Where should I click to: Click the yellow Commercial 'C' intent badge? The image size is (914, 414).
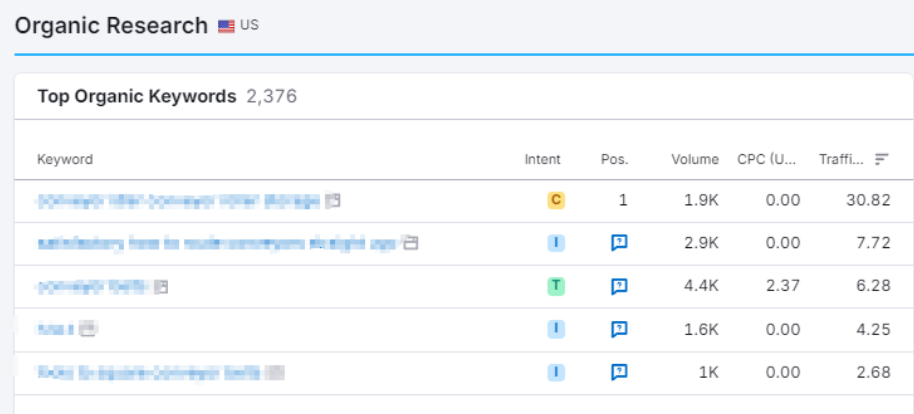click(x=556, y=200)
